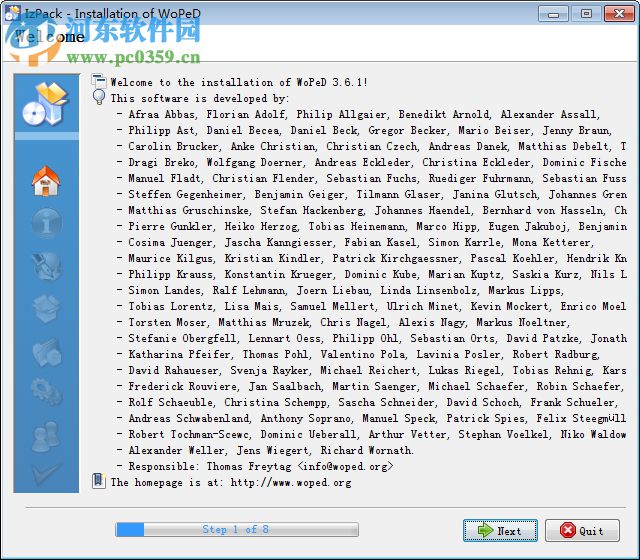Click the line starting with Simon Landes
The image size is (640, 560).
pos(340,290)
